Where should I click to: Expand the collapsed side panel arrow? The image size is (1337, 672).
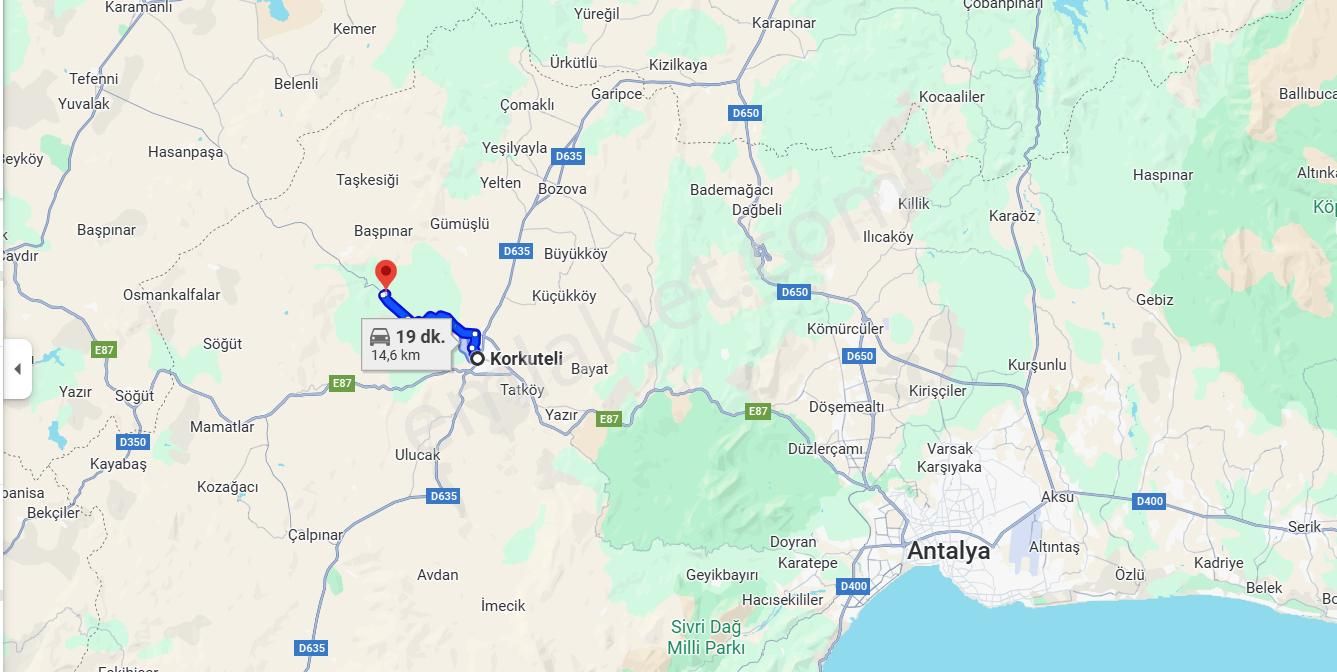(17, 369)
